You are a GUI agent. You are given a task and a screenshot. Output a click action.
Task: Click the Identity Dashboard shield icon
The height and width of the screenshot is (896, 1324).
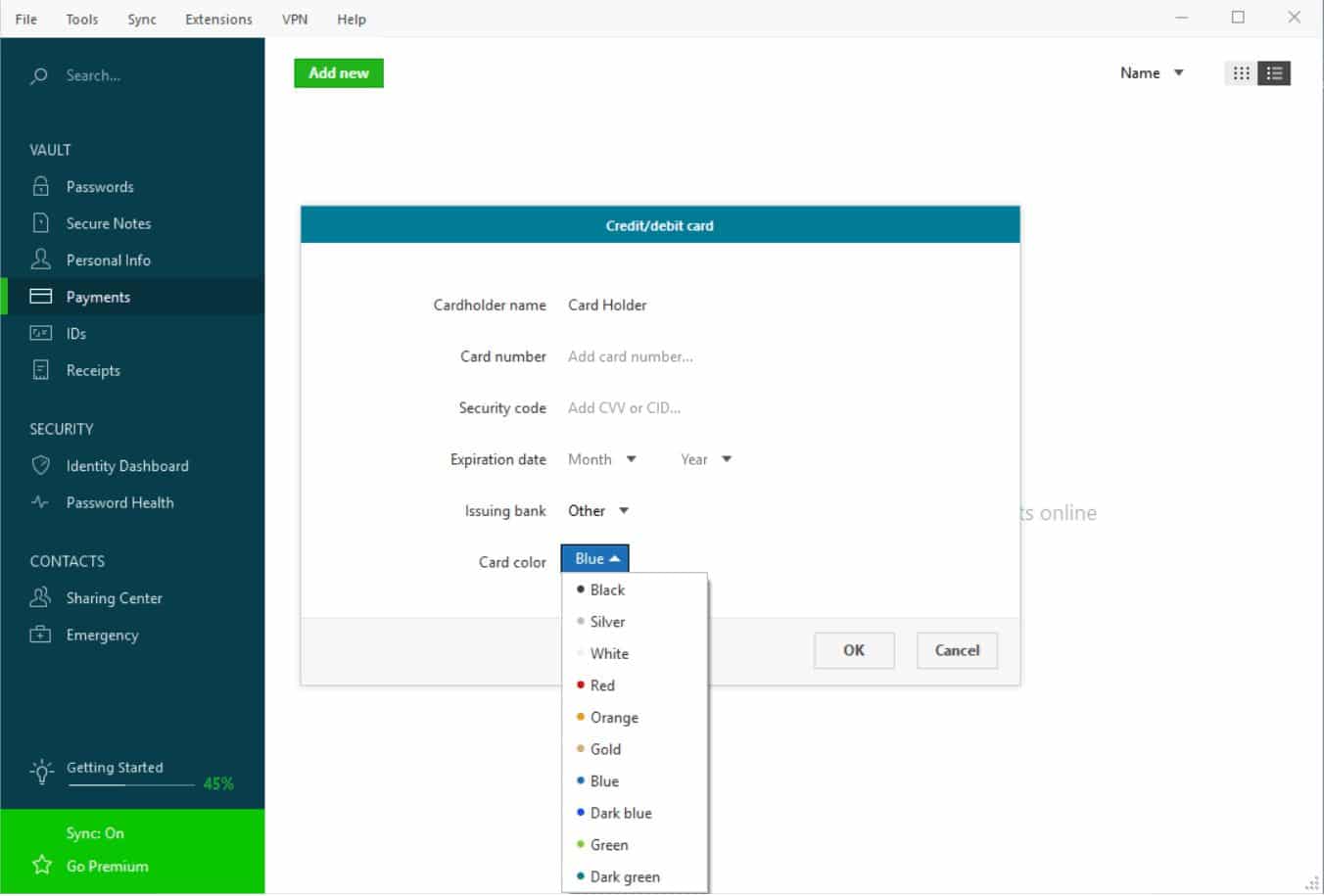(x=40, y=465)
